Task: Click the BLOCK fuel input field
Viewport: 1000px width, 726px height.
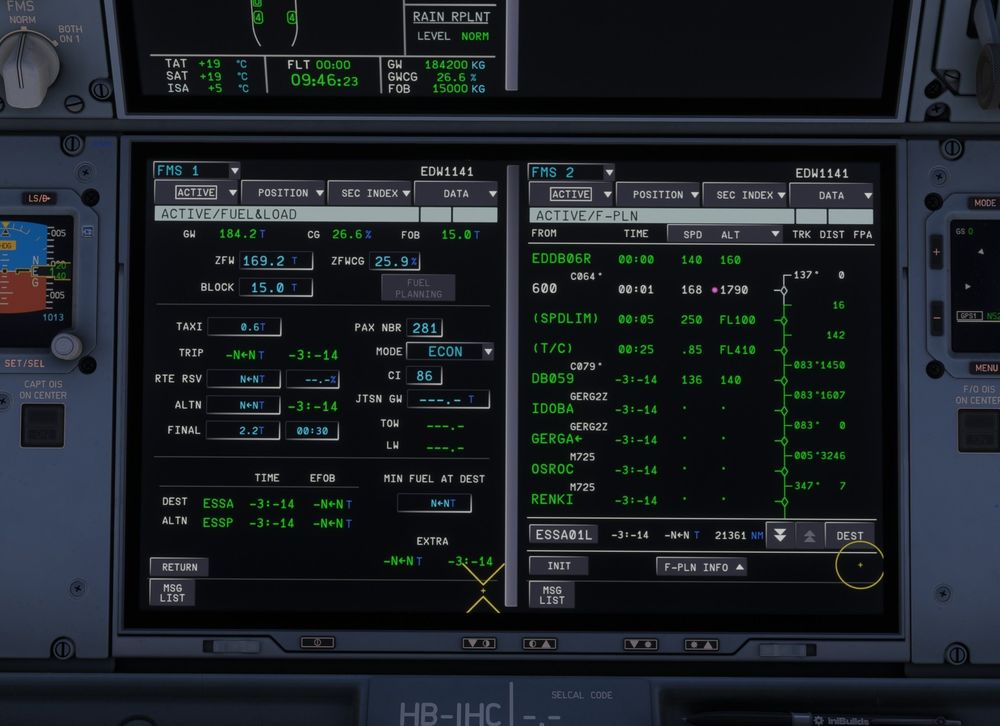Action: click(x=276, y=287)
